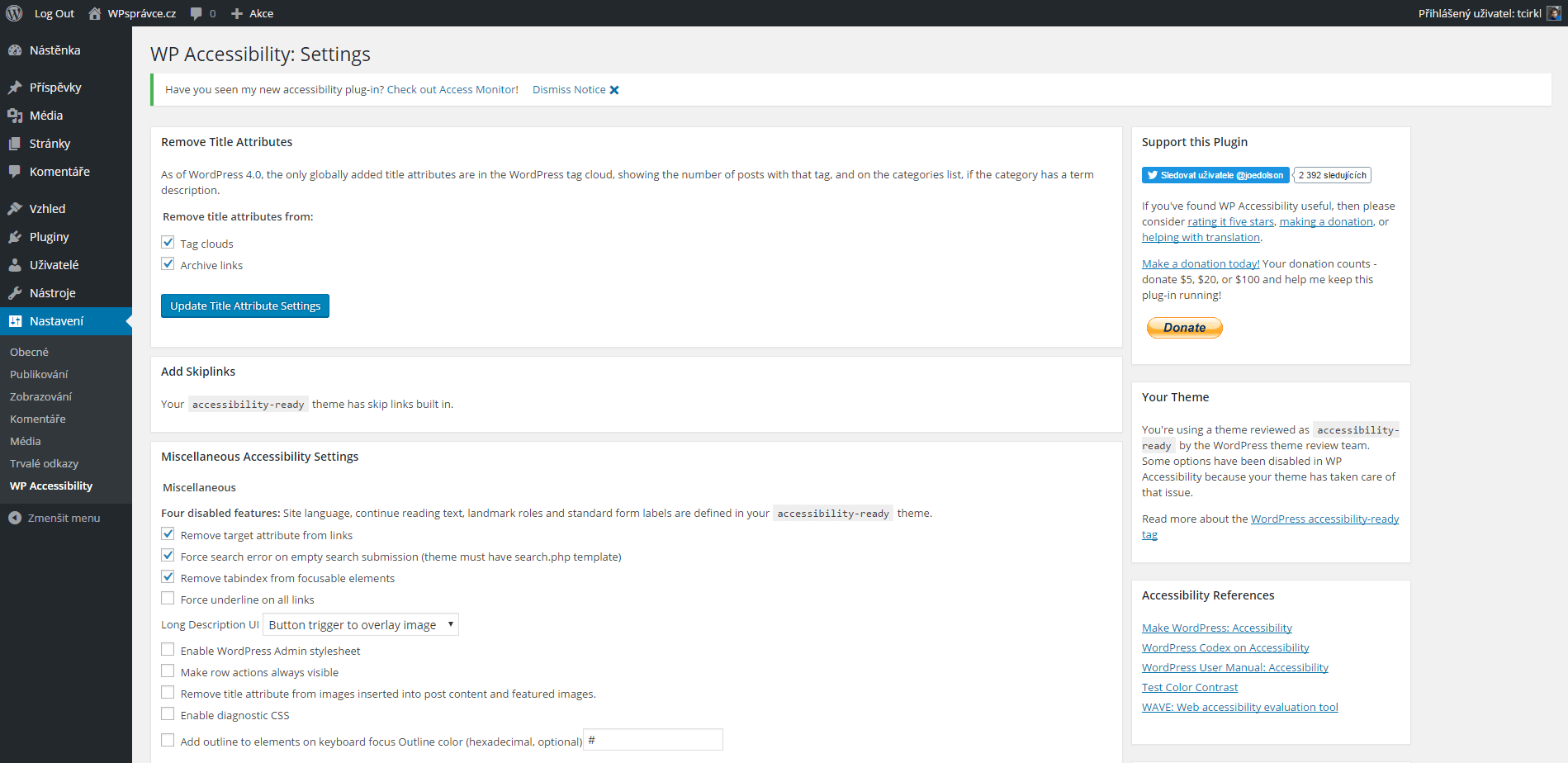Click the Nástěnka dashboard icon
Screen dimensions: 1568x763
15,50
